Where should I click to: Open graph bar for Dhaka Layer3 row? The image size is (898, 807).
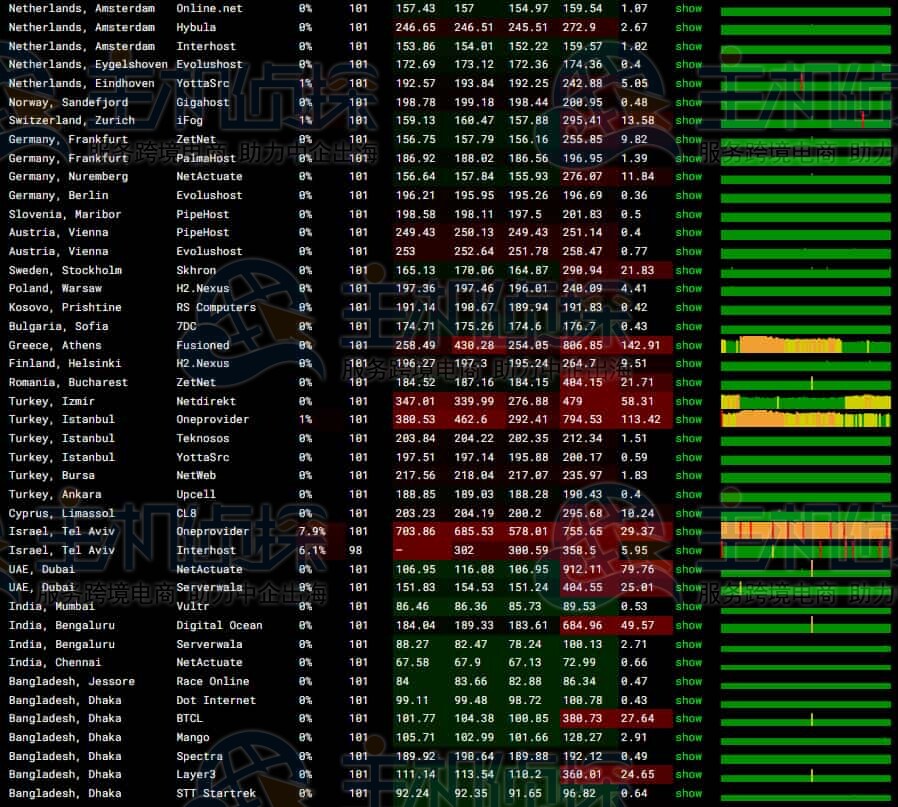coord(806,775)
